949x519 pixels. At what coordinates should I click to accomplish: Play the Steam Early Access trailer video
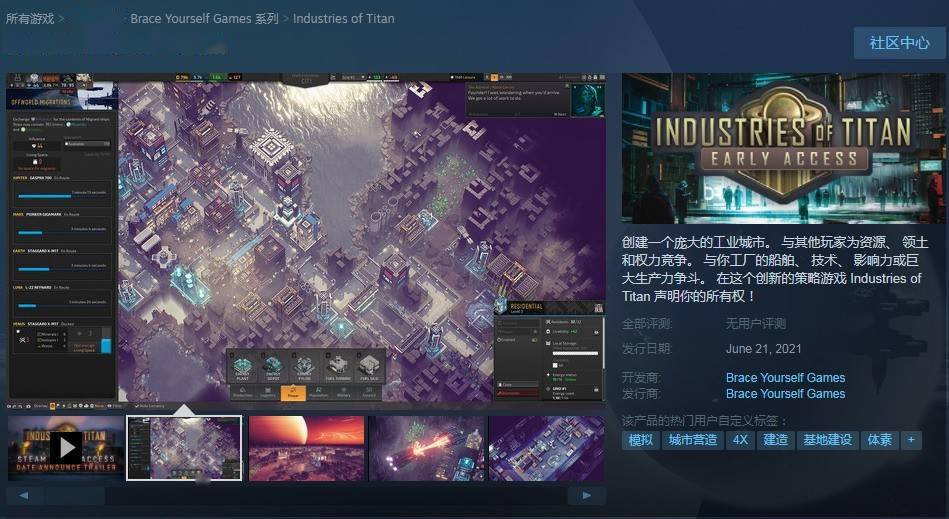[65, 448]
